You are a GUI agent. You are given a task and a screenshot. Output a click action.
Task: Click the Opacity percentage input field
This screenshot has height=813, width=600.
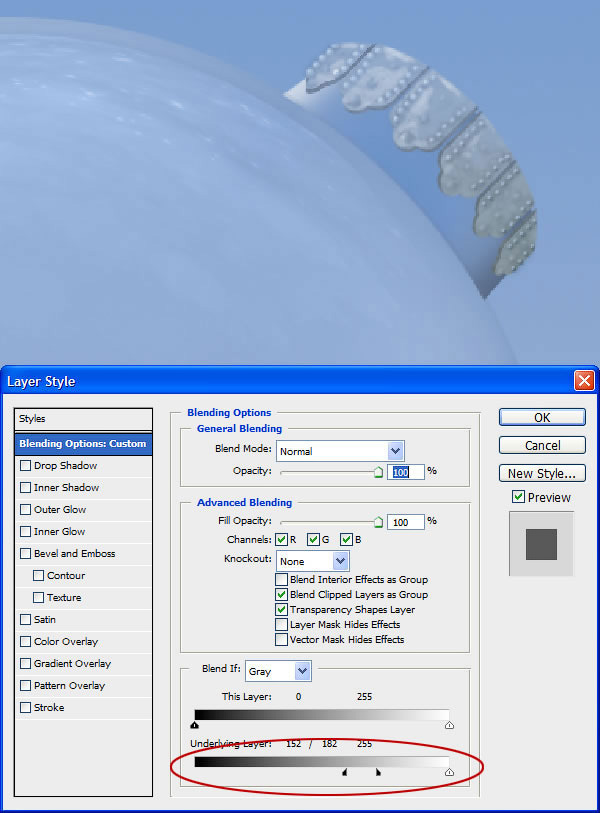(x=406, y=472)
